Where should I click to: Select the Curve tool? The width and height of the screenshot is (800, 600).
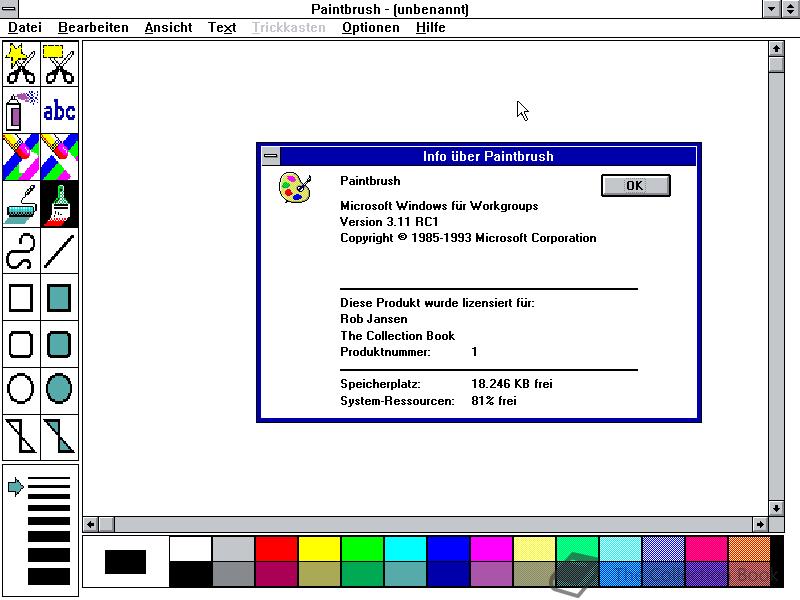pos(20,250)
